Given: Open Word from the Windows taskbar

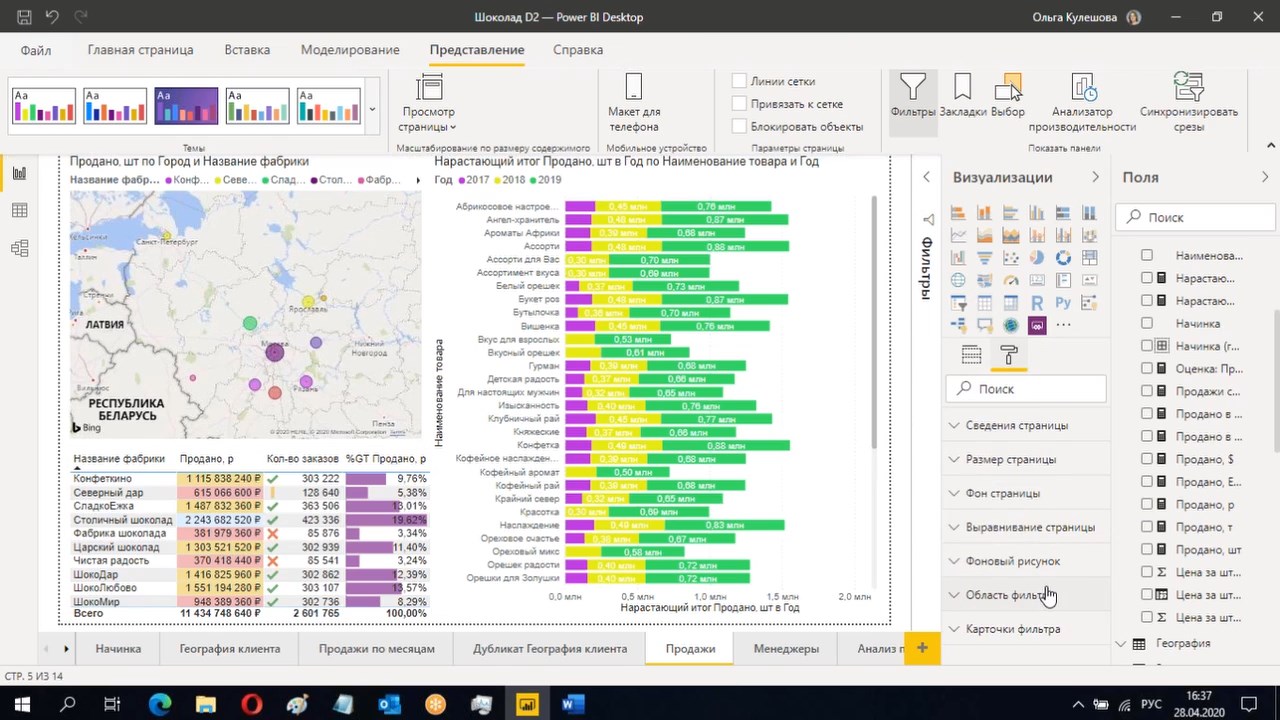Looking at the screenshot, I should click(x=572, y=704).
